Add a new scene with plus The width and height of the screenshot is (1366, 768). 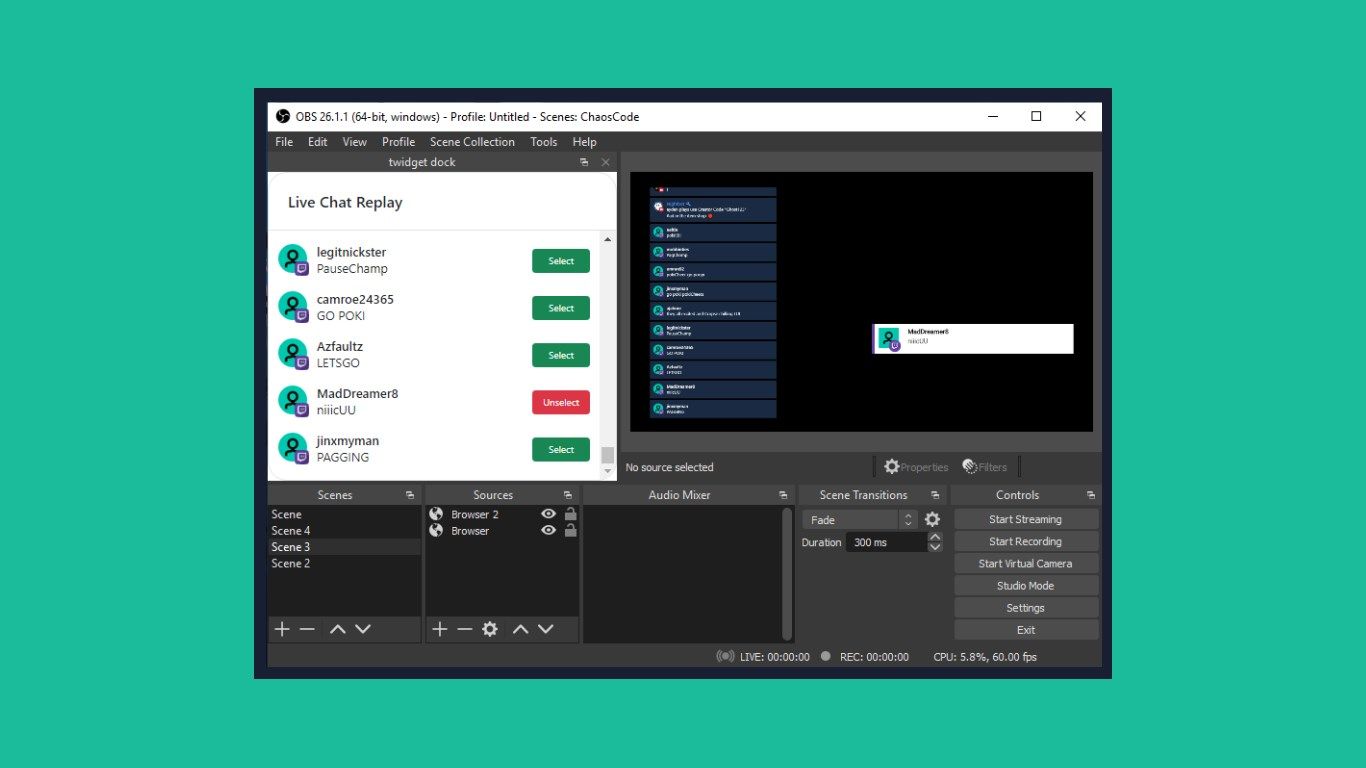(282, 629)
